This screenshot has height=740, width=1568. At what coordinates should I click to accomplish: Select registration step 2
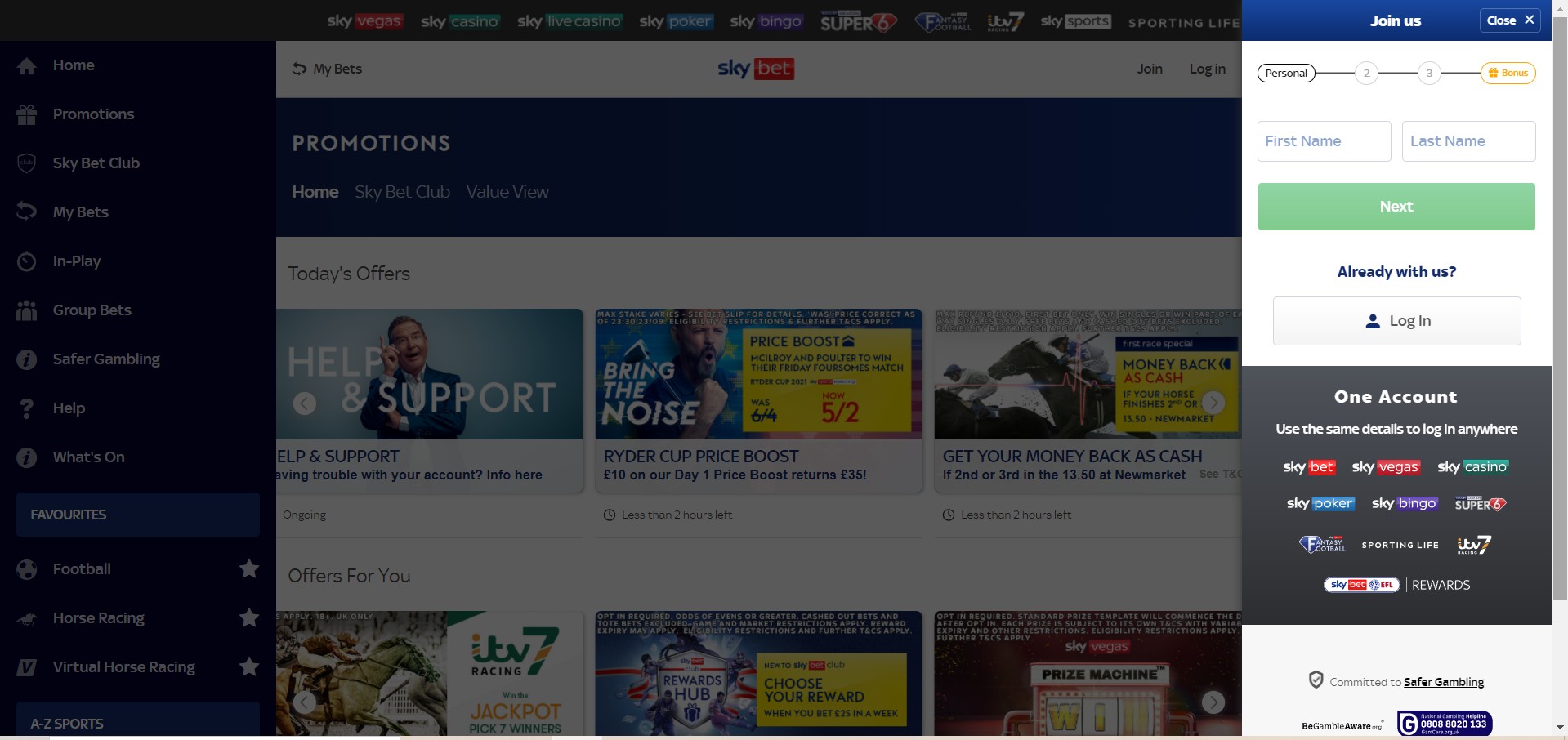tap(1366, 73)
